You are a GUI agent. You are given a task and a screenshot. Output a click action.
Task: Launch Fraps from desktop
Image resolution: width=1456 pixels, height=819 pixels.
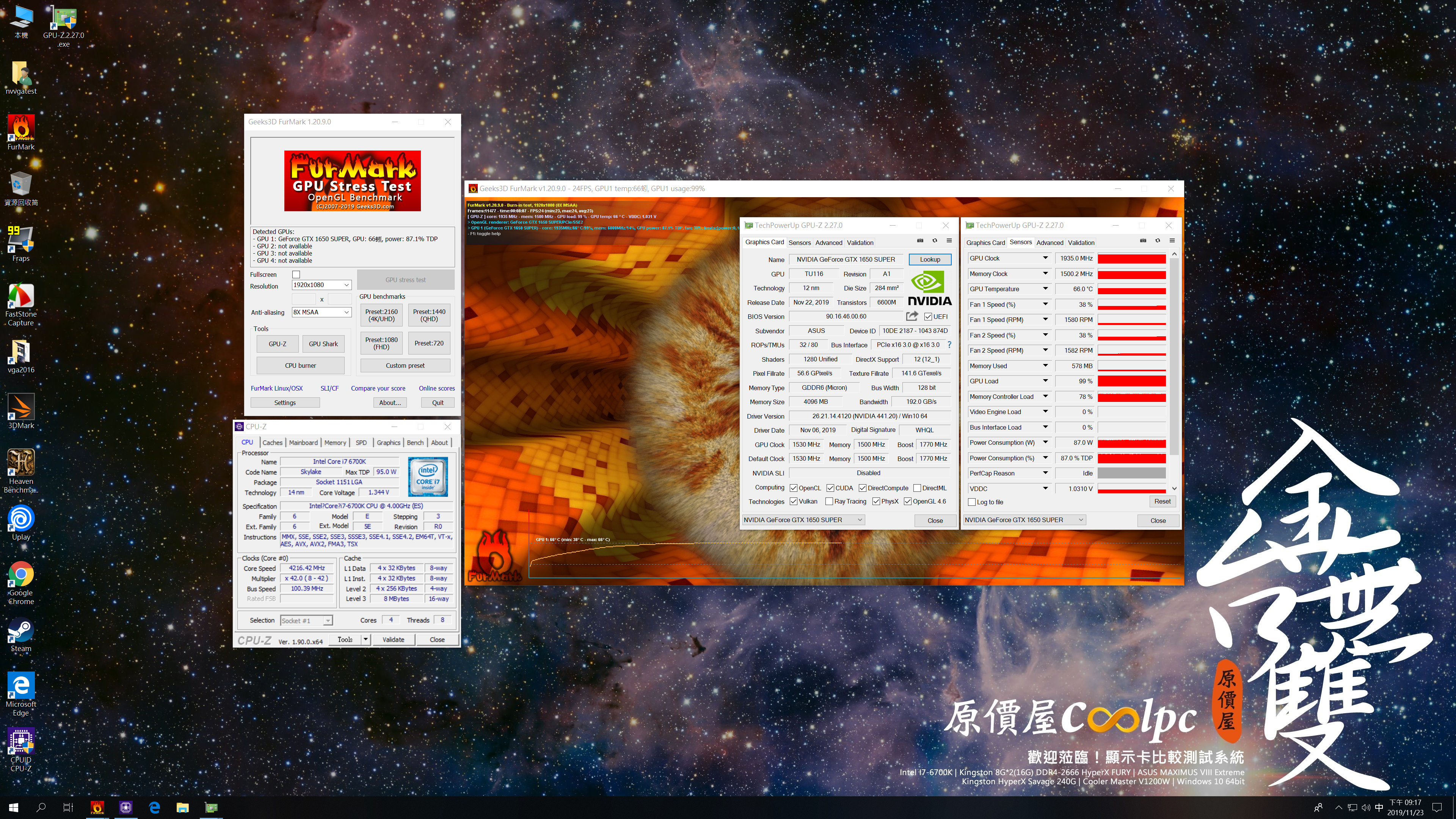[21, 243]
